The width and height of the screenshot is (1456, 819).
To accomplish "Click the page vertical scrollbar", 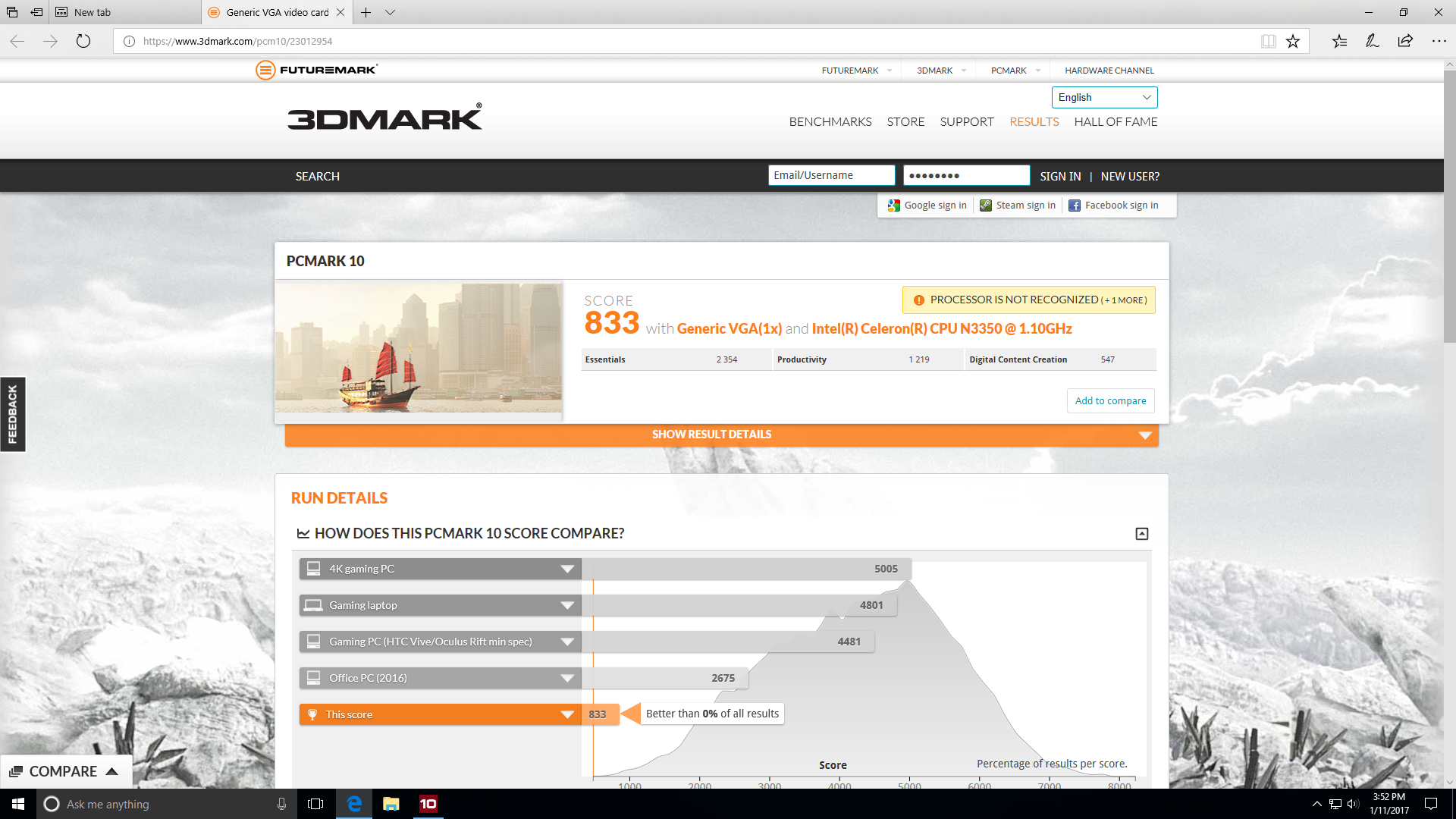I will point(1449,207).
